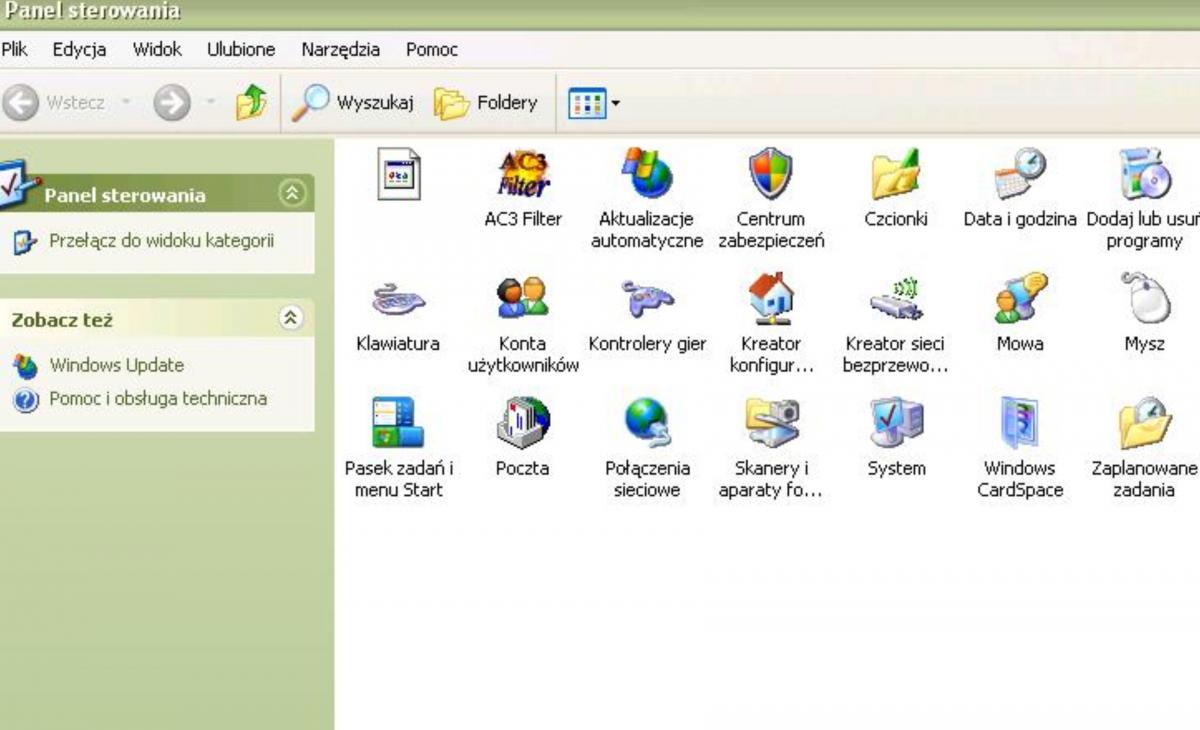Launch Kreator konfiguracji sieci house icon
This screenshot has height=730, width=1200.
tap(771, 299)
